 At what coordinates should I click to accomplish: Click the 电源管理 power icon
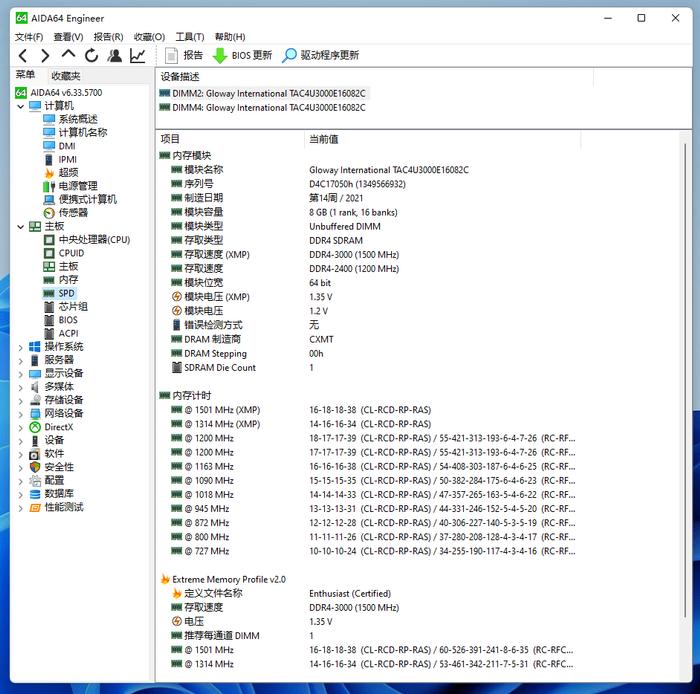[x=49, y=186]
